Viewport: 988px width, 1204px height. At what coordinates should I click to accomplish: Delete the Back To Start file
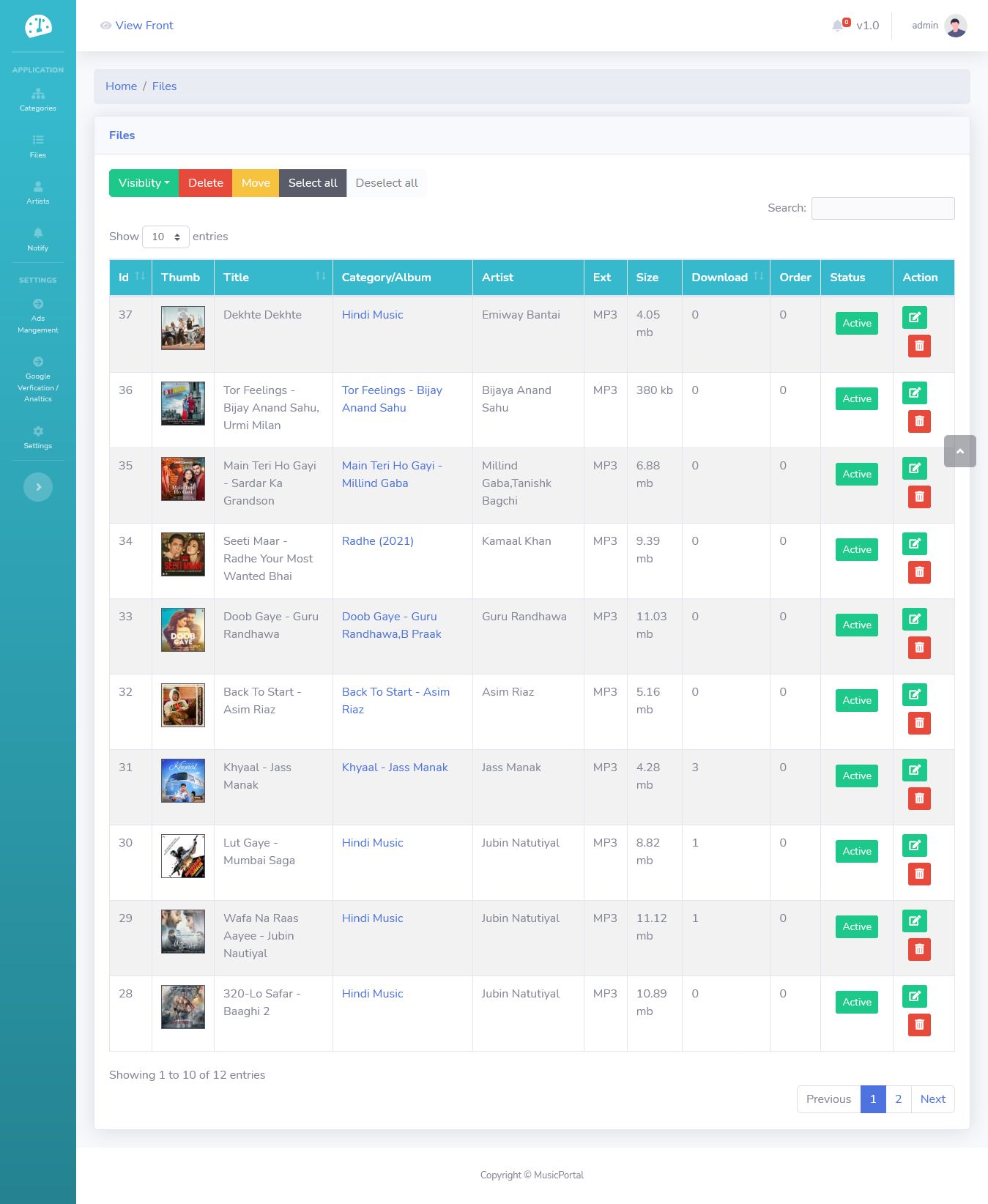tap(919, 723)
